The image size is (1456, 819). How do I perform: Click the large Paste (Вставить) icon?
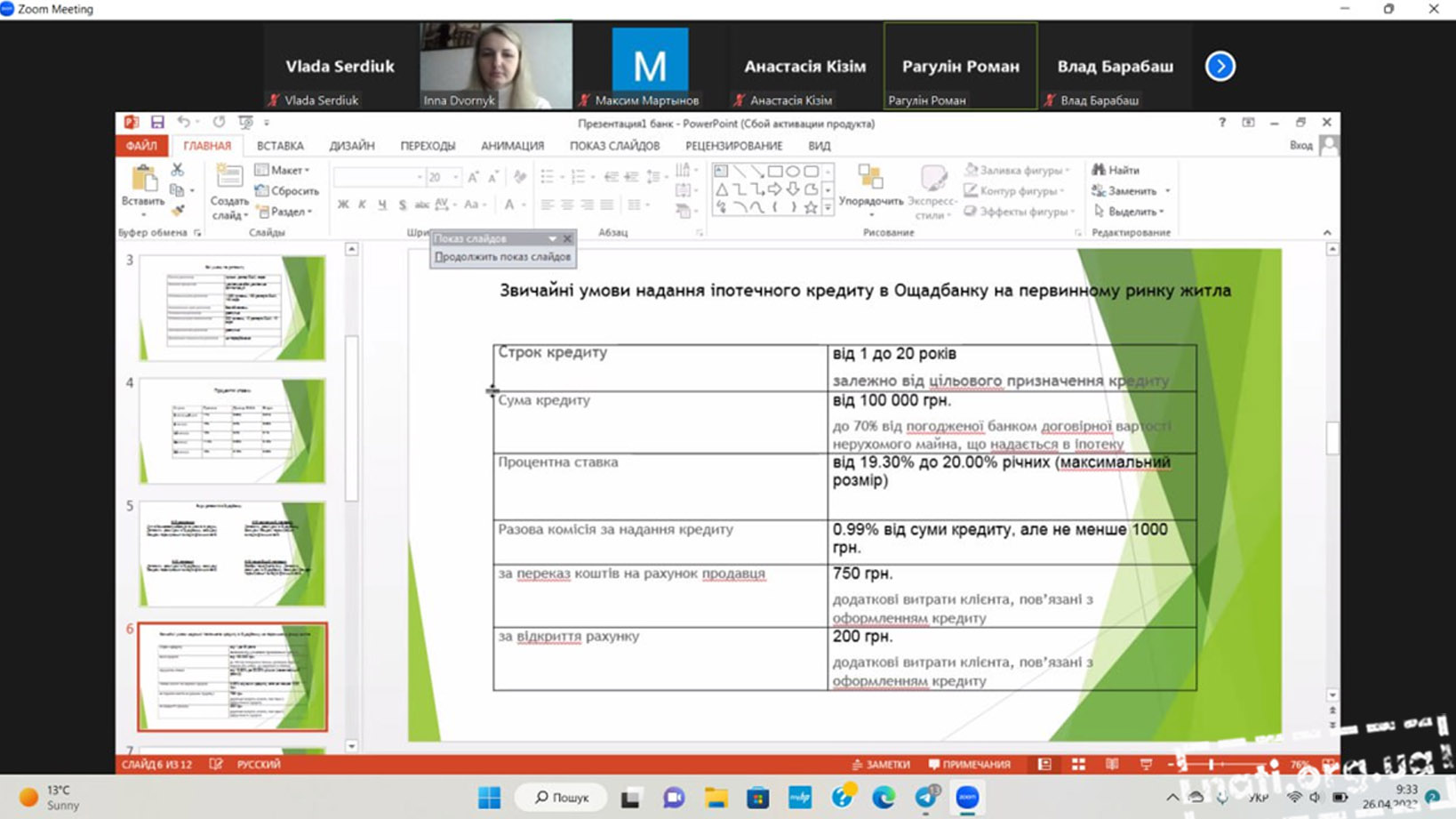[143, 179]
